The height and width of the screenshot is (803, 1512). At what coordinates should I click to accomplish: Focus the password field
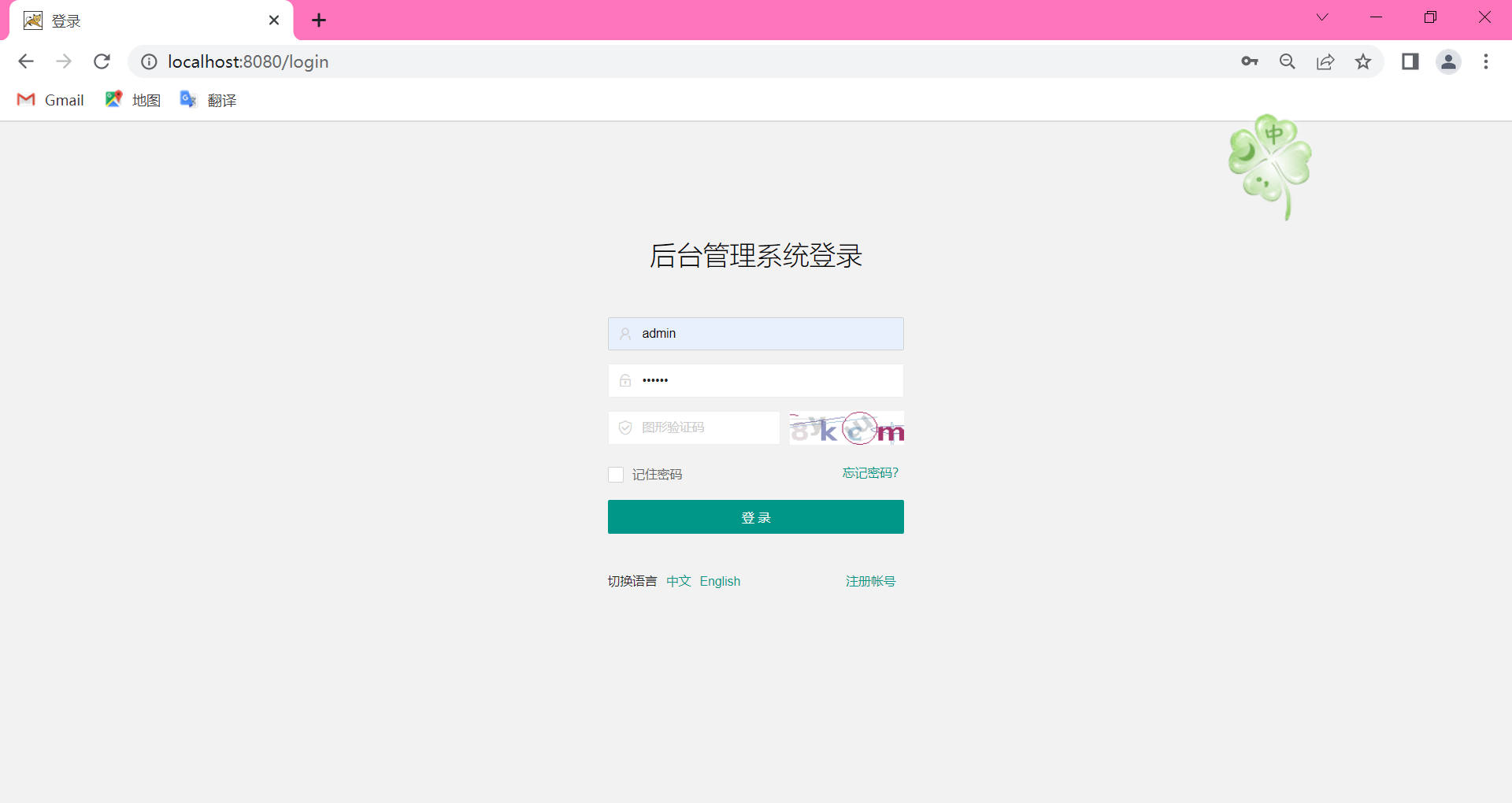pos(756,380)
